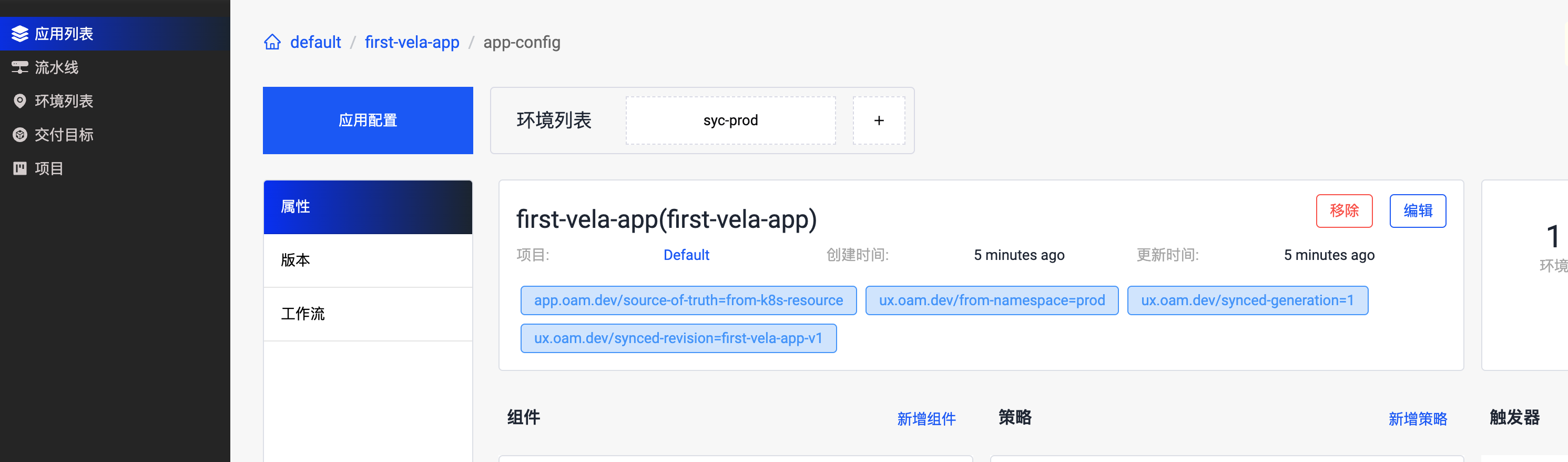
Task: Click the pipeline icon beside 流水线
Action: tap(20, 67)
